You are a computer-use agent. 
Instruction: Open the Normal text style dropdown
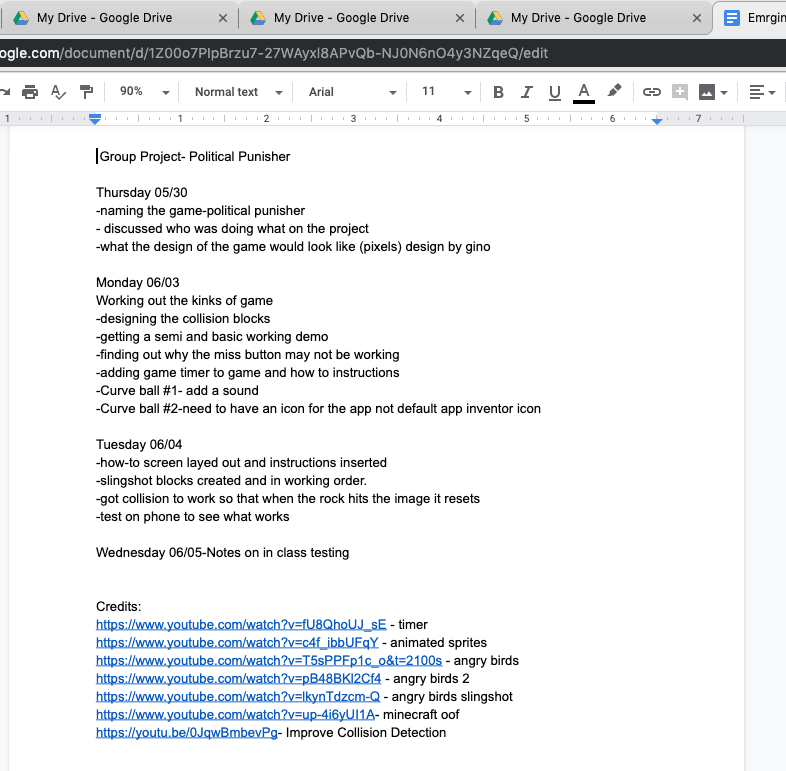[x=237, y=92]
